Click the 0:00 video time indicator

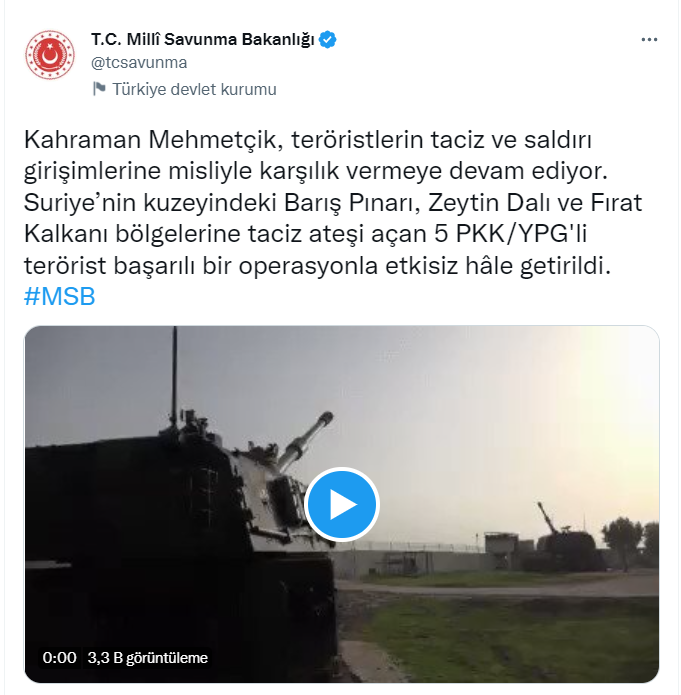click(59, 657)
